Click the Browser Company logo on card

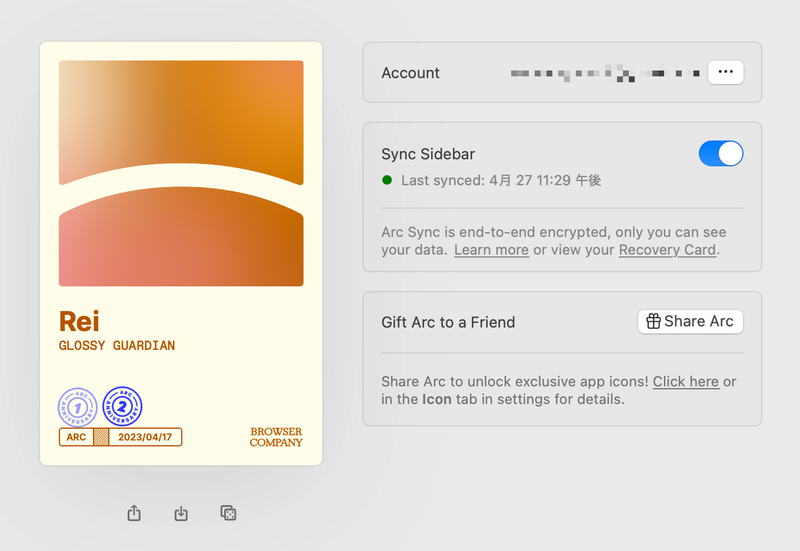276,437
